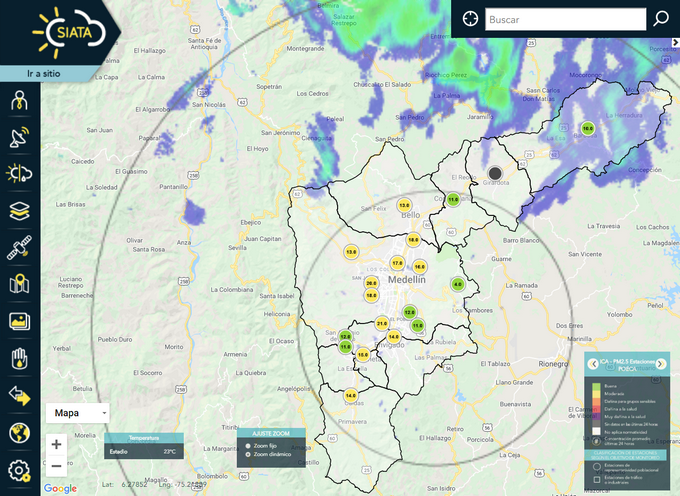This screenshot has height=496, width=680.
Task: Go to previous legend with left chevron
Action: click(593, 364)
